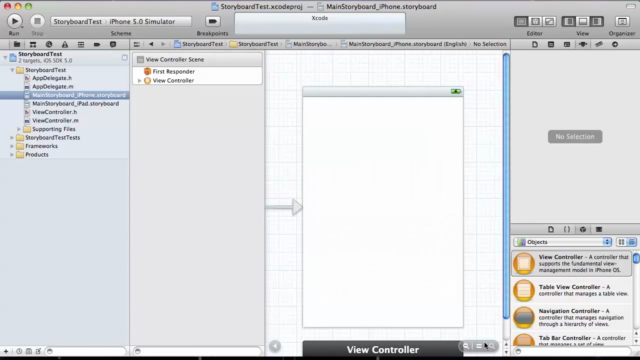Switch library to list view
Viewport: 640px width, 360px height.
[632, 242]
